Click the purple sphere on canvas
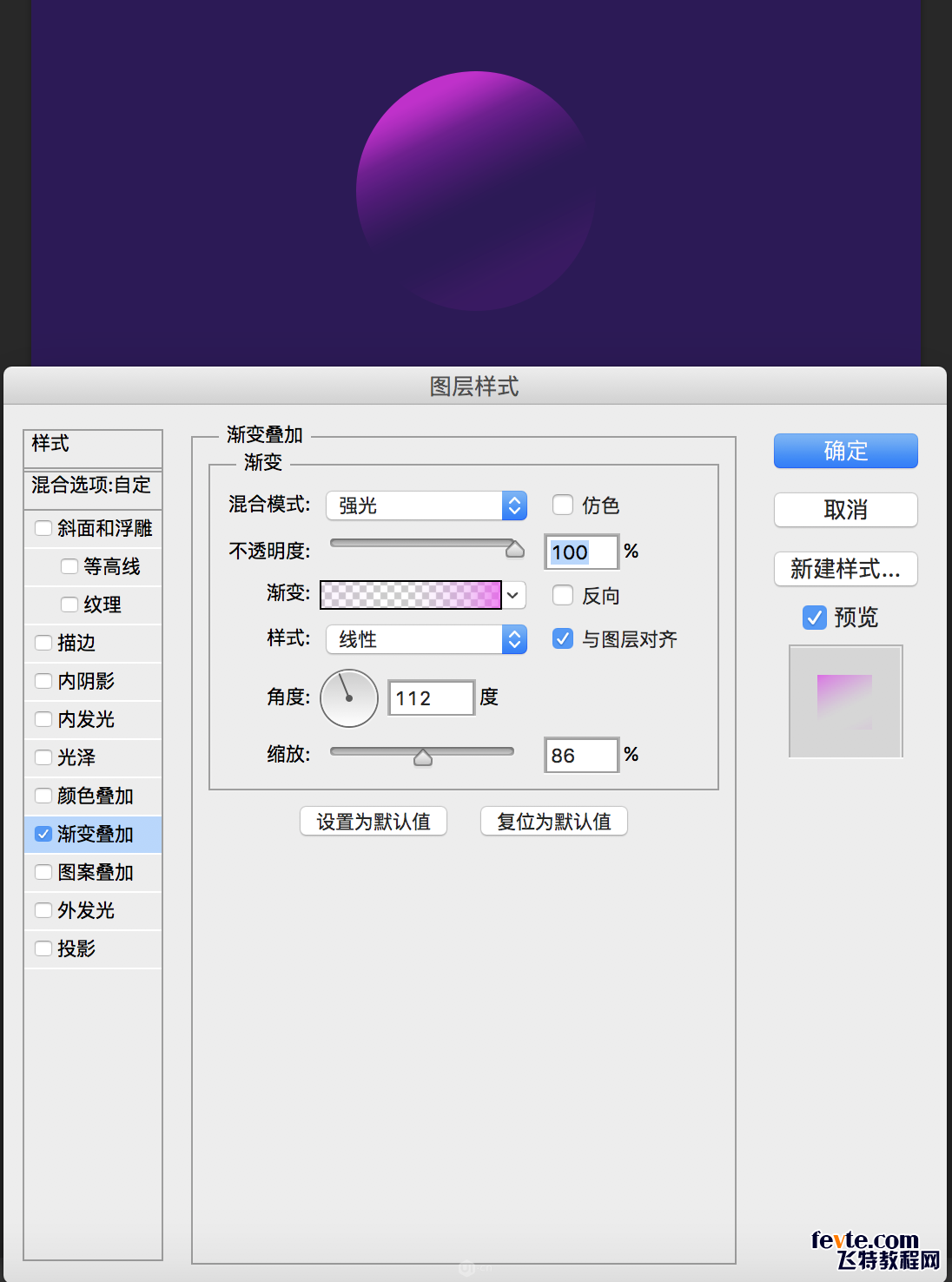This screenshot has width=952, height=1282. [475, 191]
